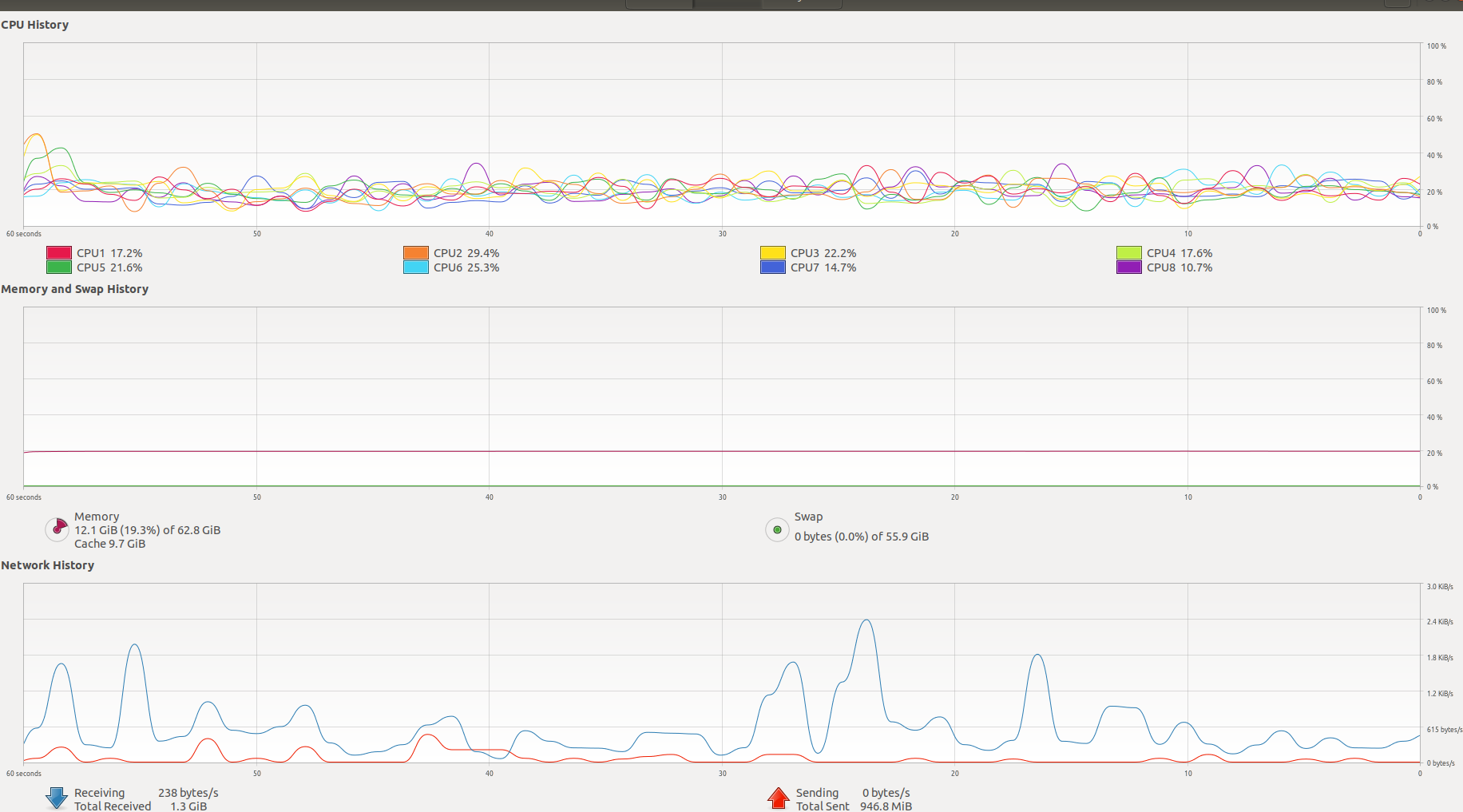The height and width of the screenshot is (812, 1463).
Task: Change the CPU3 yellow line color
Action: 773,253
